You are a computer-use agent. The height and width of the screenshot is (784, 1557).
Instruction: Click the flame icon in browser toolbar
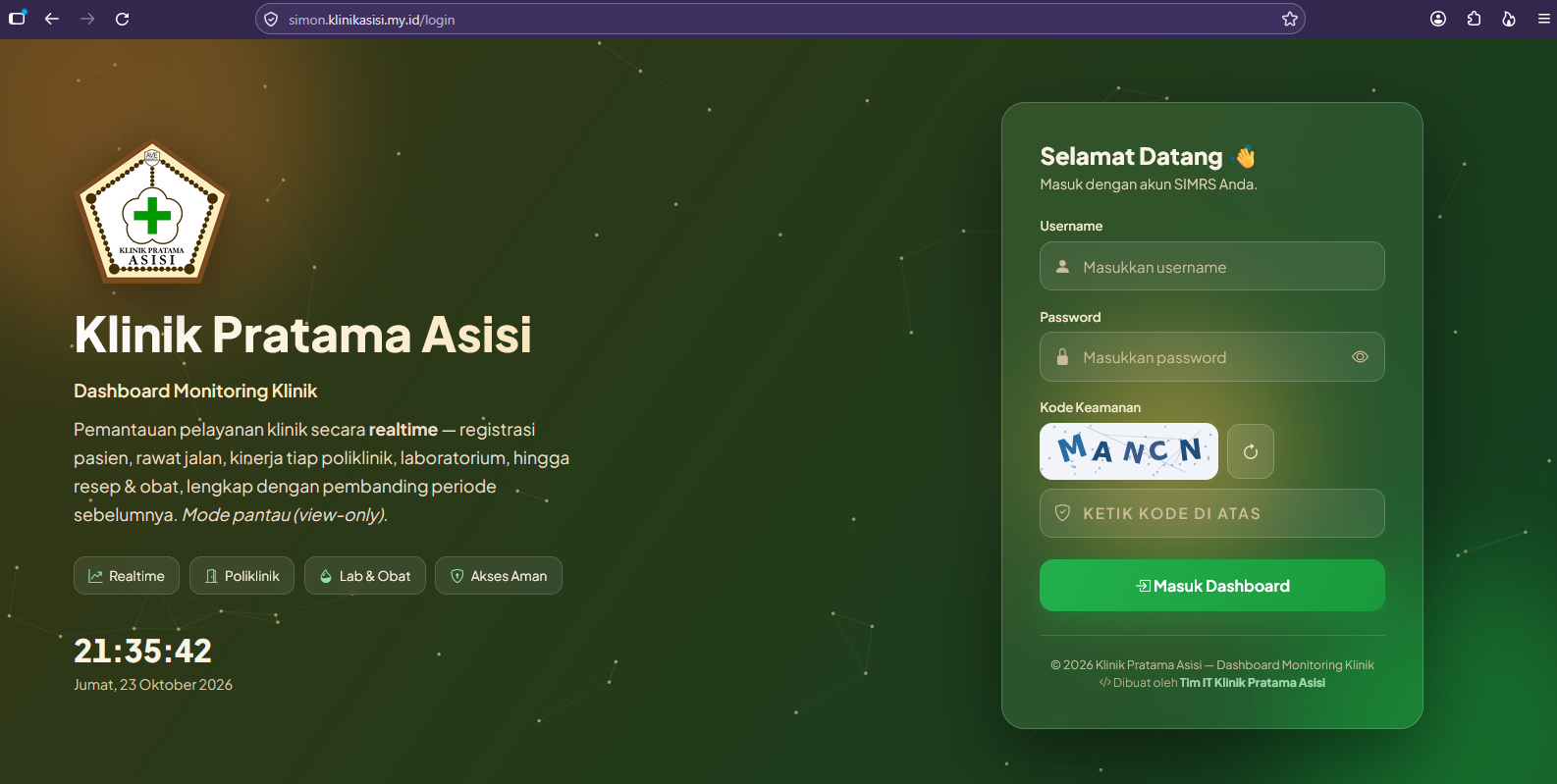click(x=1509, y=19)
